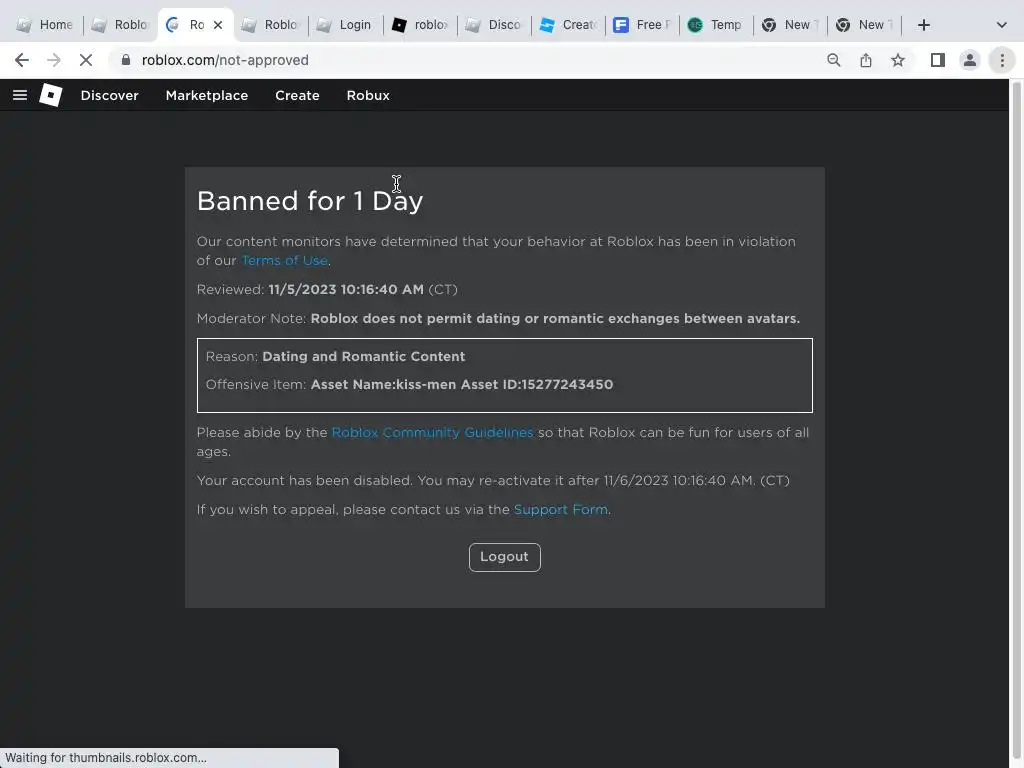Switch to the first New Tab

point(790,25)
